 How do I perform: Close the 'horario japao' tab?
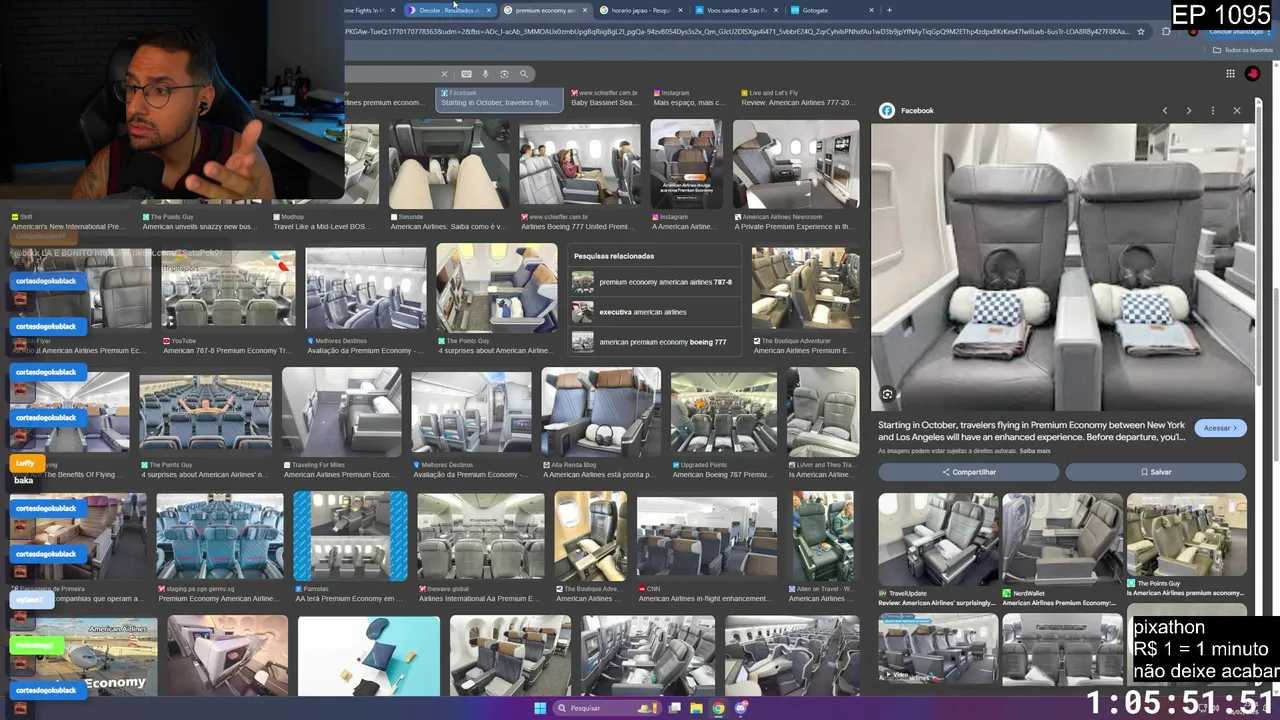point(681,10)
